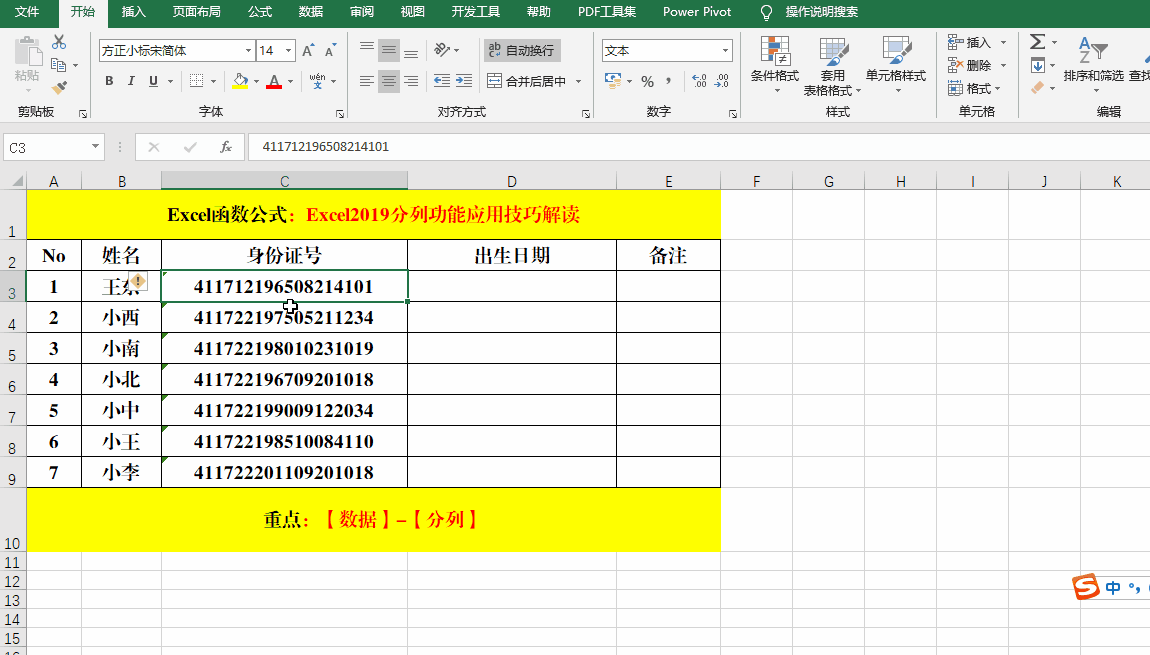The width and height of the screenshot is (1150, 655).
Task: Switch to the 插入 tab
Action: (x=133, y=12)
